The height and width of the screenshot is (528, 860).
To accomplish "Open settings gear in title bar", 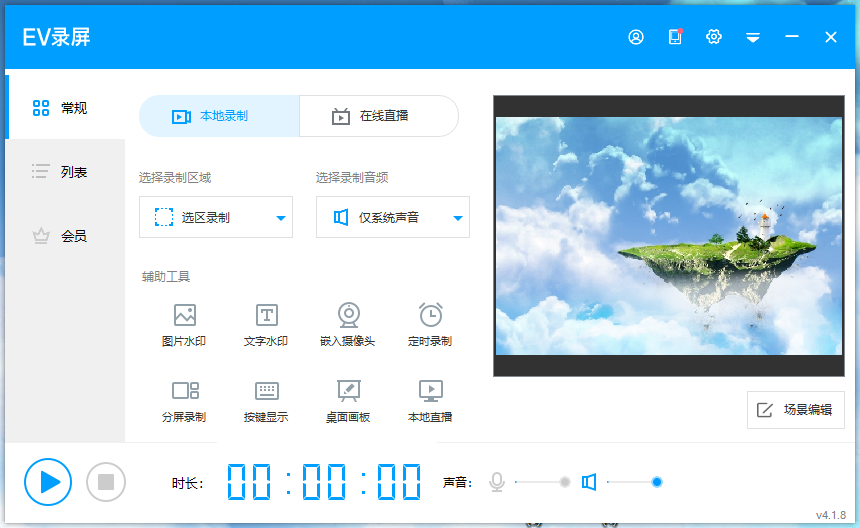I will 714,37.
